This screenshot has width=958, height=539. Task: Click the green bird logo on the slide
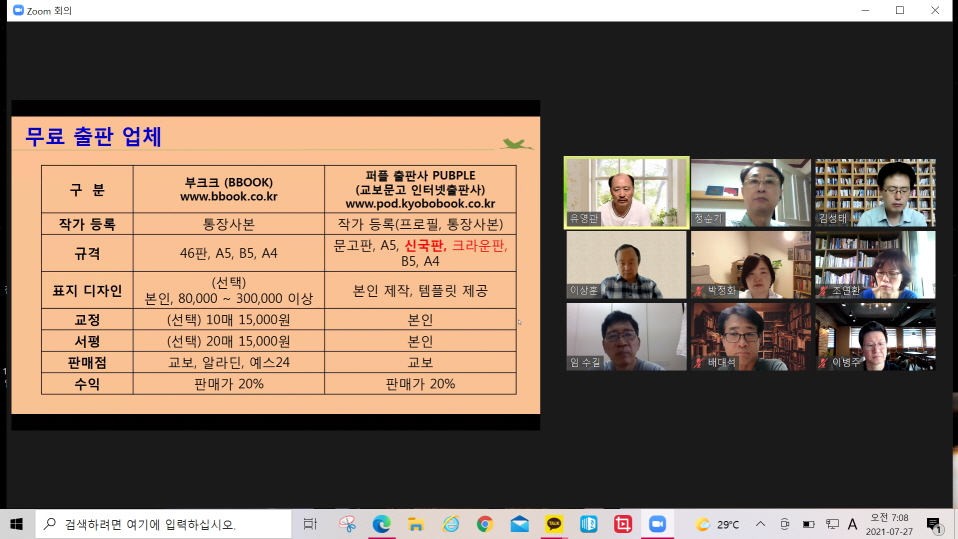(516, 144)
